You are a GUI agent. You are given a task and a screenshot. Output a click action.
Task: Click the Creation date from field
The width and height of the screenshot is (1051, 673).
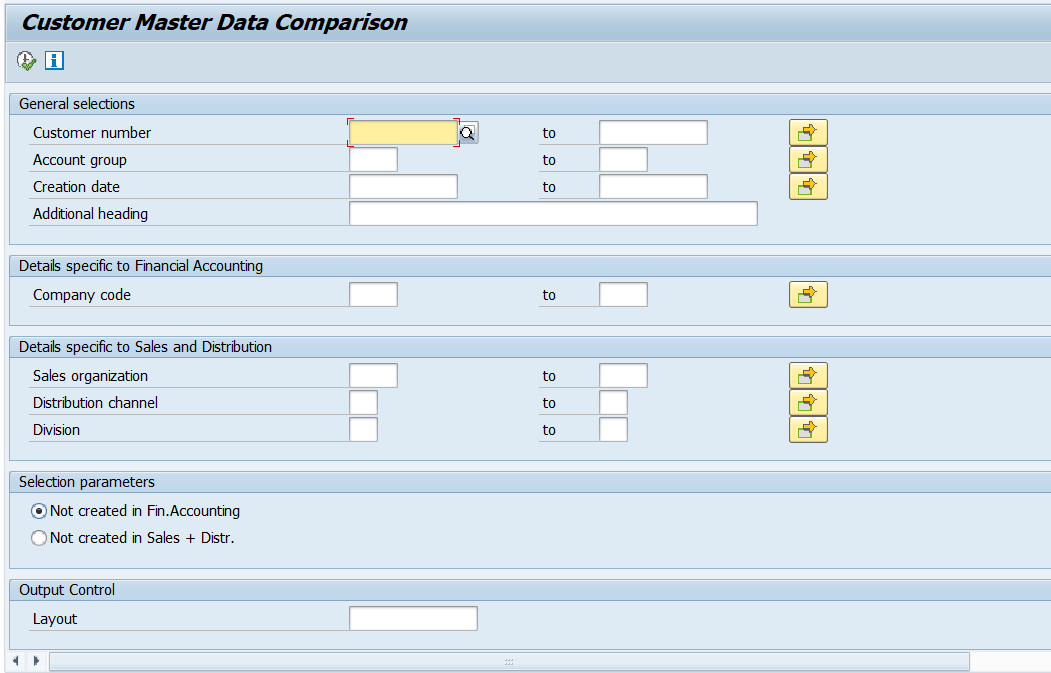pyautogui.click(x=402, y=186)
